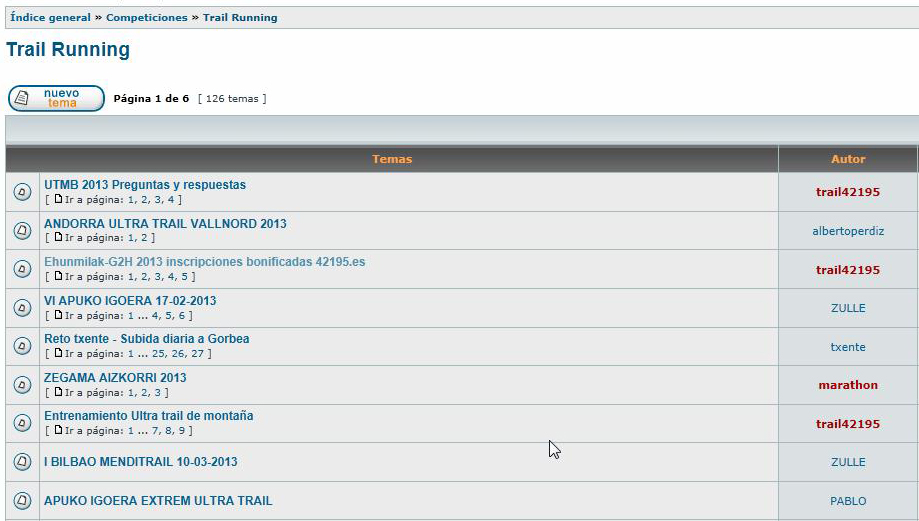Click topic icon beside APUKO IGOERA EXTREM

(x=22, y=501)
